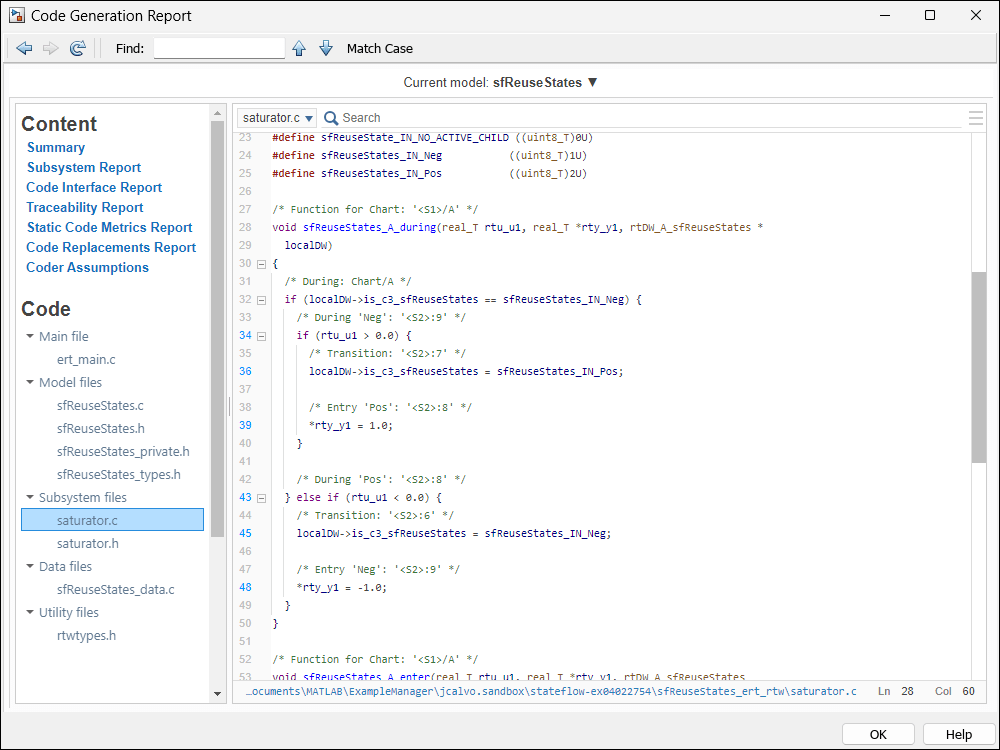Image resolution: width=1000 pixels, height=750 pixels.
Task: Click the Help button
Action: [958, 734]
